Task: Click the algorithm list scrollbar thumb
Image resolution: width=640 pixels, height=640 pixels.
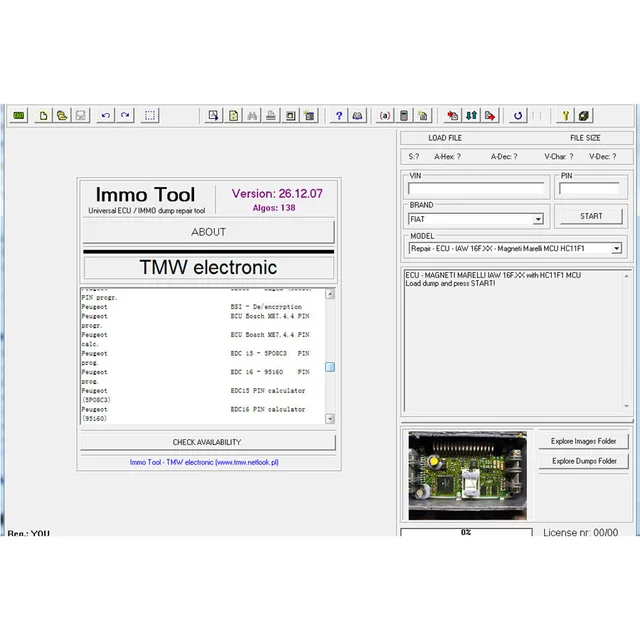Action: (330, 367)
